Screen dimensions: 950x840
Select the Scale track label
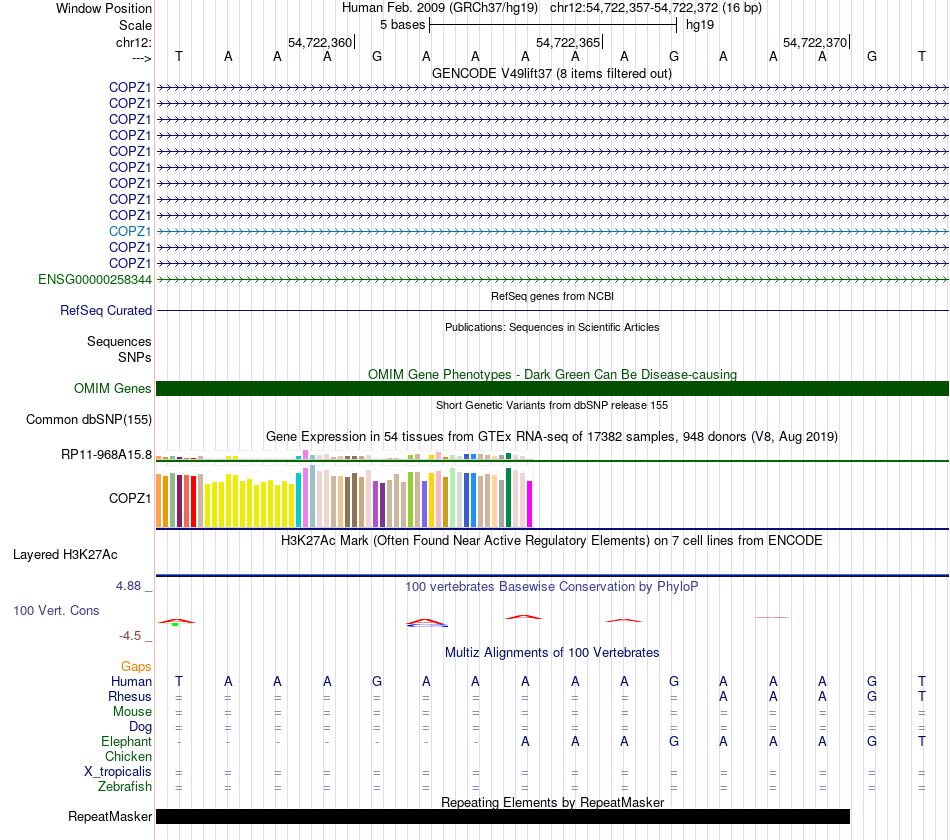click(135, 25)
